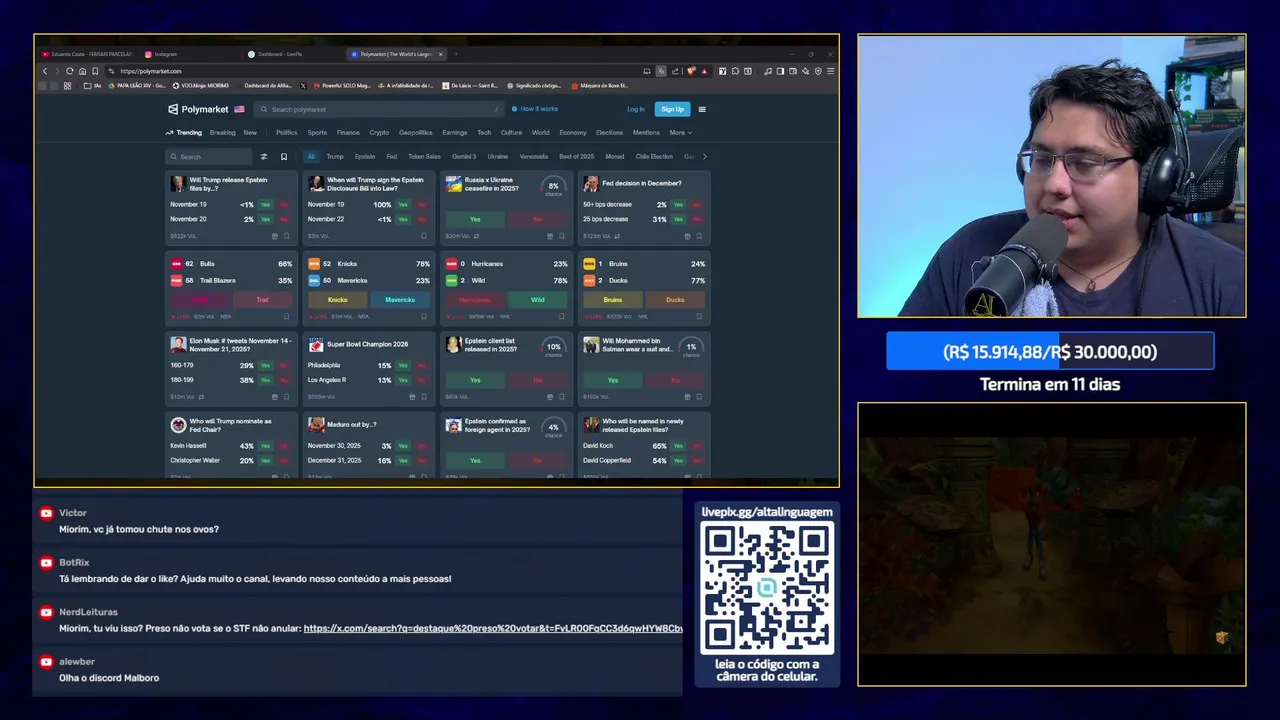
Task: Open the Crypto category
Action: coord(379,132)
